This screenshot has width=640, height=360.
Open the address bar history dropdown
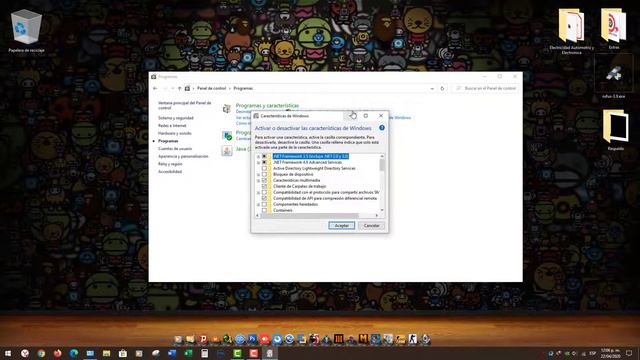tap(432, 88)
